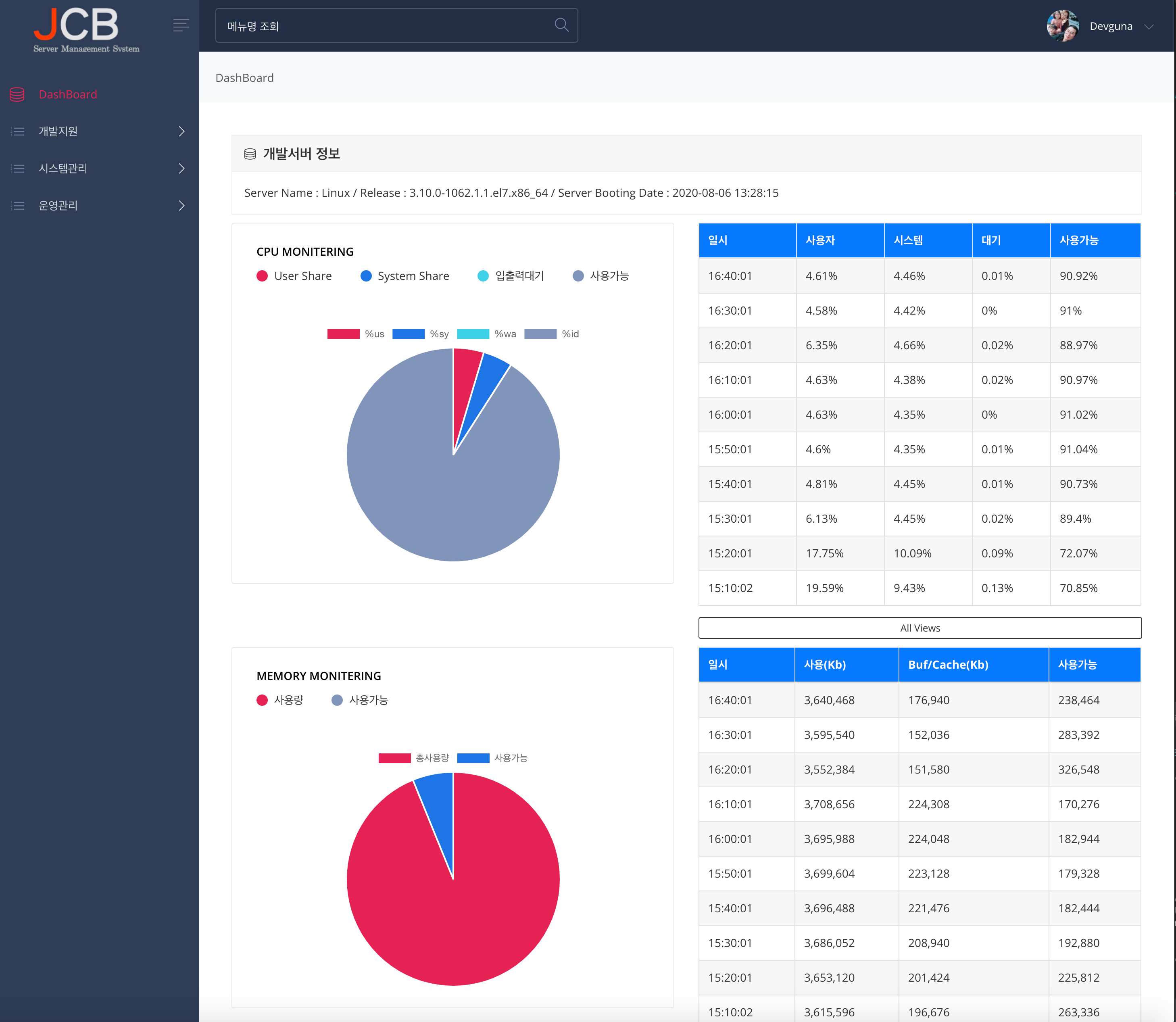Click the DashBoard breadcrumb text
The height and width of the screenshot is (1022, 1176).
[x=245, y=78]
